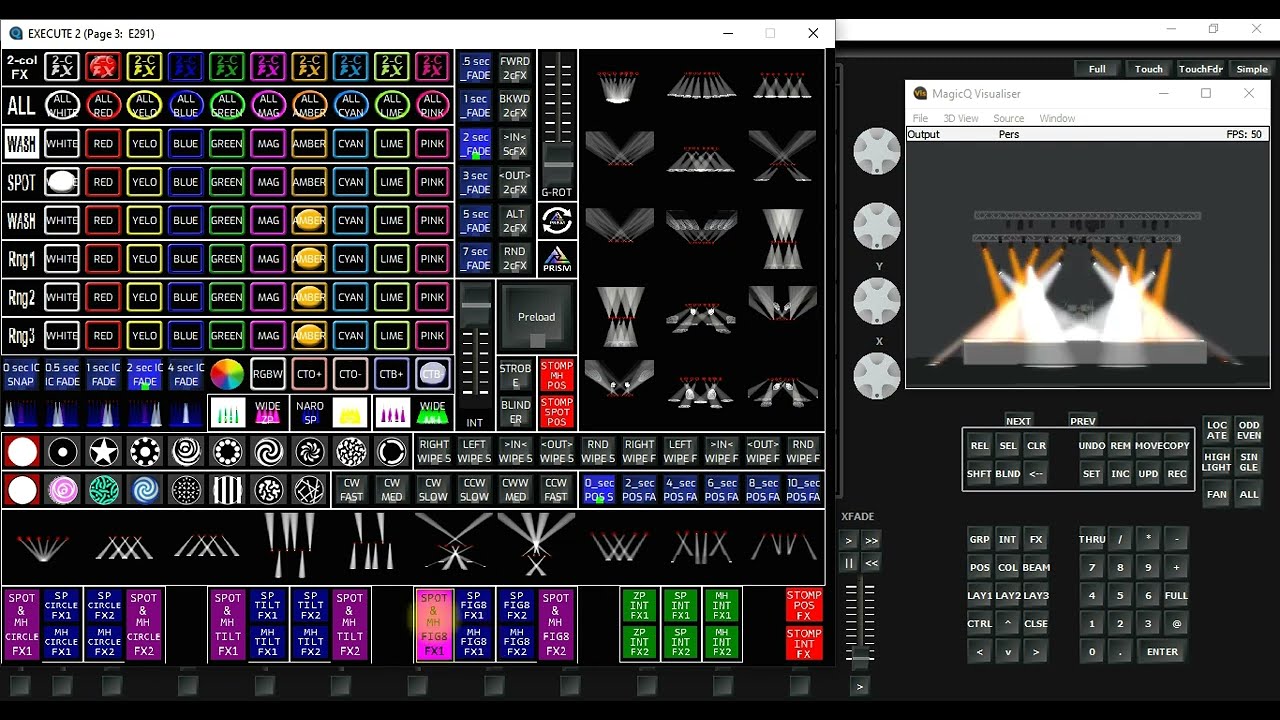
Task: Open the Window menu in Visualiser
Action: 1057,118
